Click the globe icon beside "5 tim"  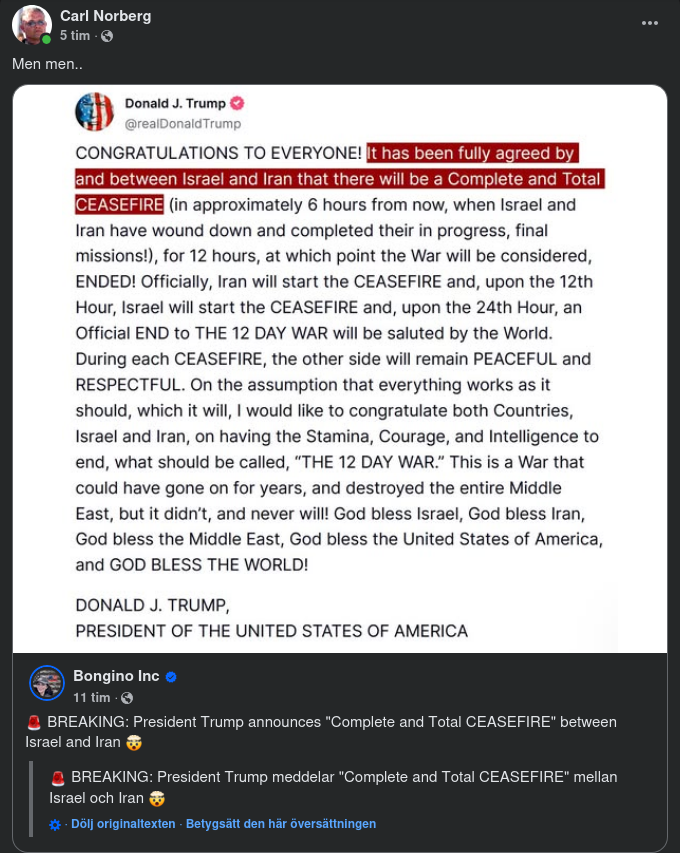(107, 36)
